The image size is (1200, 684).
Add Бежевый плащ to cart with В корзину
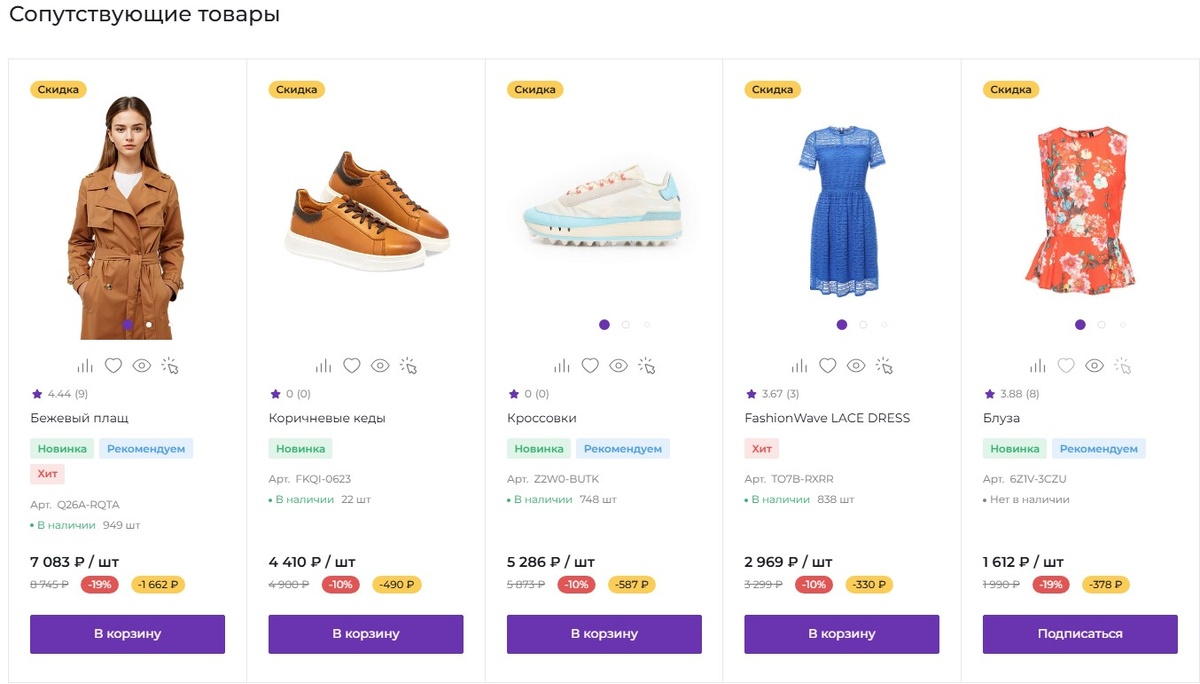coord(127,634)
